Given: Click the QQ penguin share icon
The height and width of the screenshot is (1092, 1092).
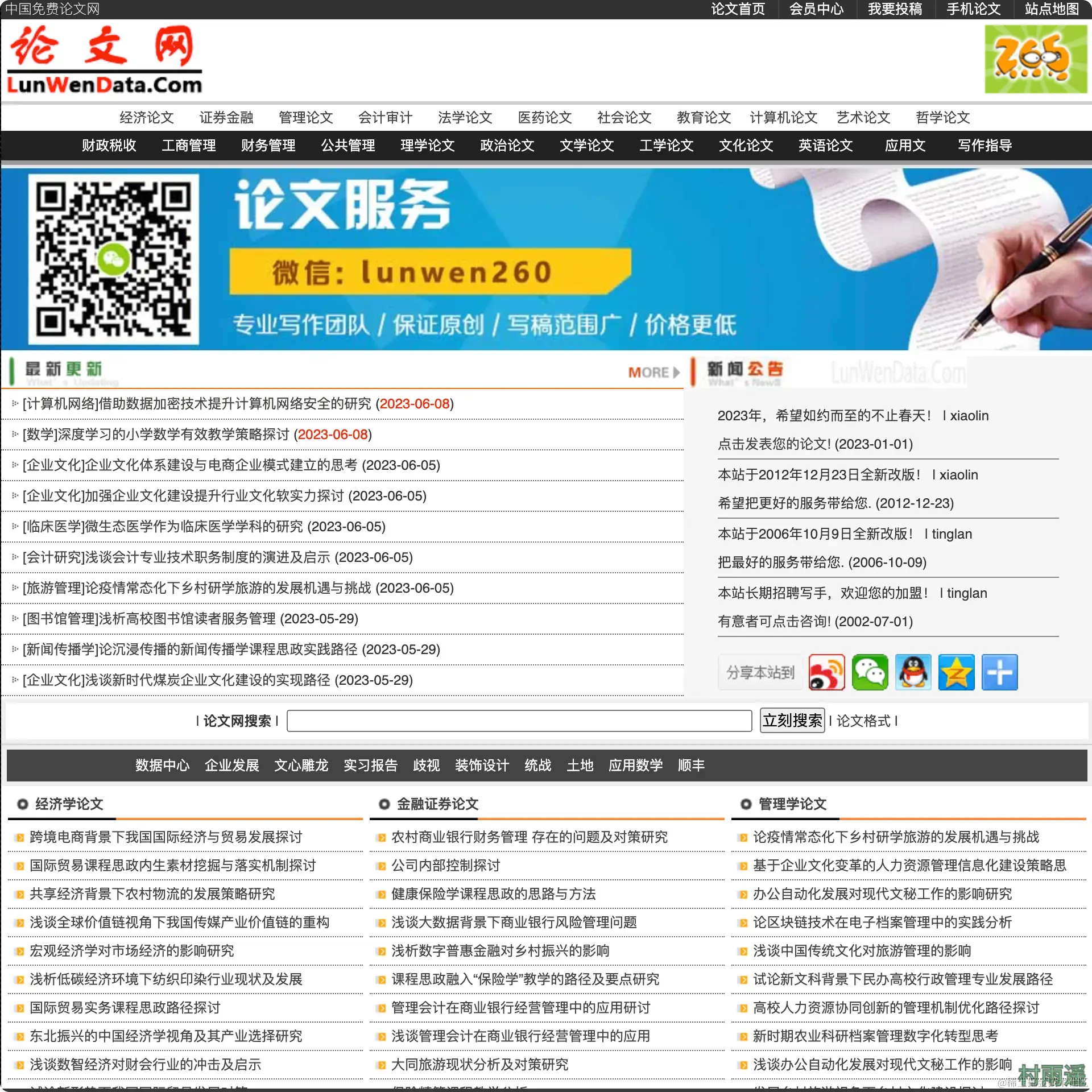Looking at the screenshot, I should point(913,672).
